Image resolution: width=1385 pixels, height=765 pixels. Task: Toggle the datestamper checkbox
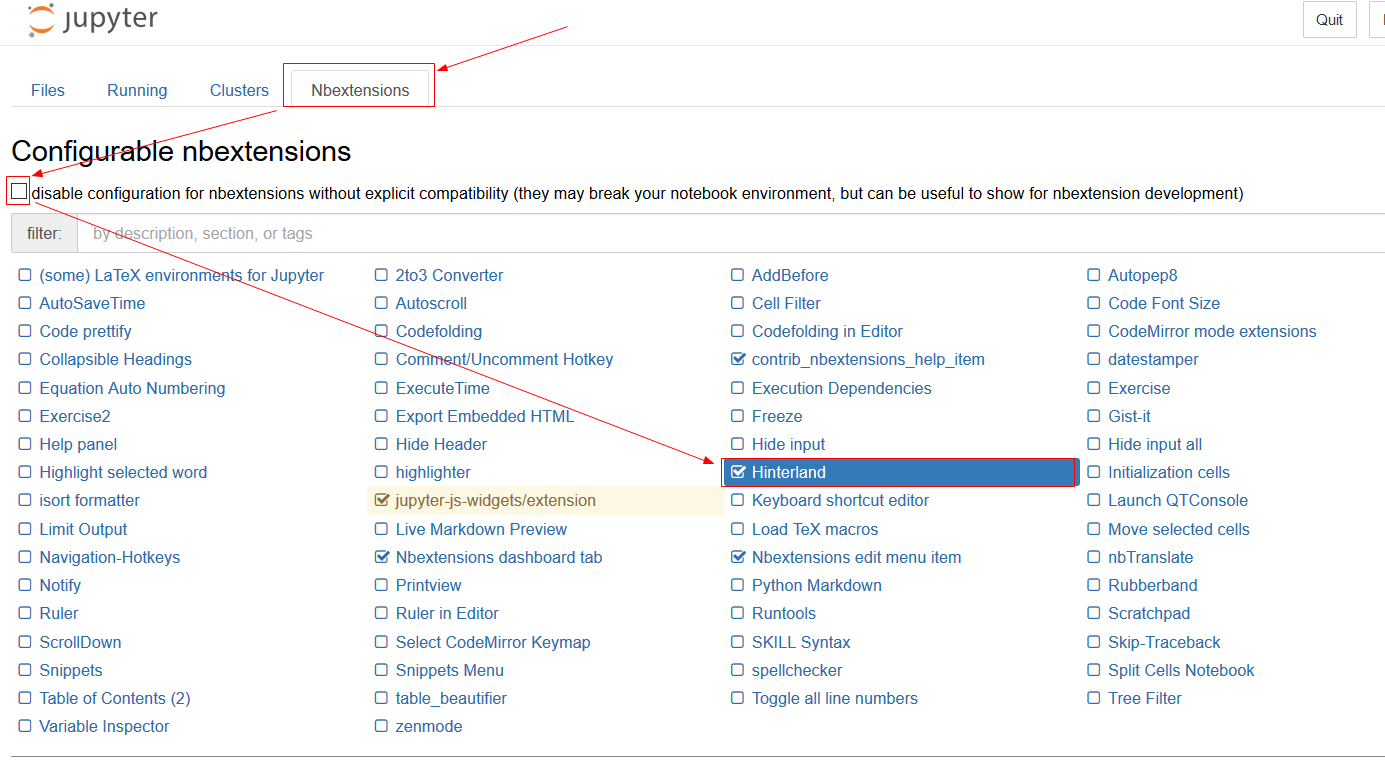(1095, 359)
